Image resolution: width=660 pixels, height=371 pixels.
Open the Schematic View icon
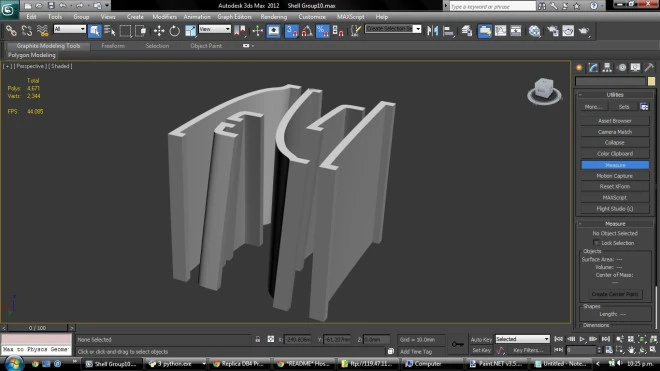[x=516, y=31]
